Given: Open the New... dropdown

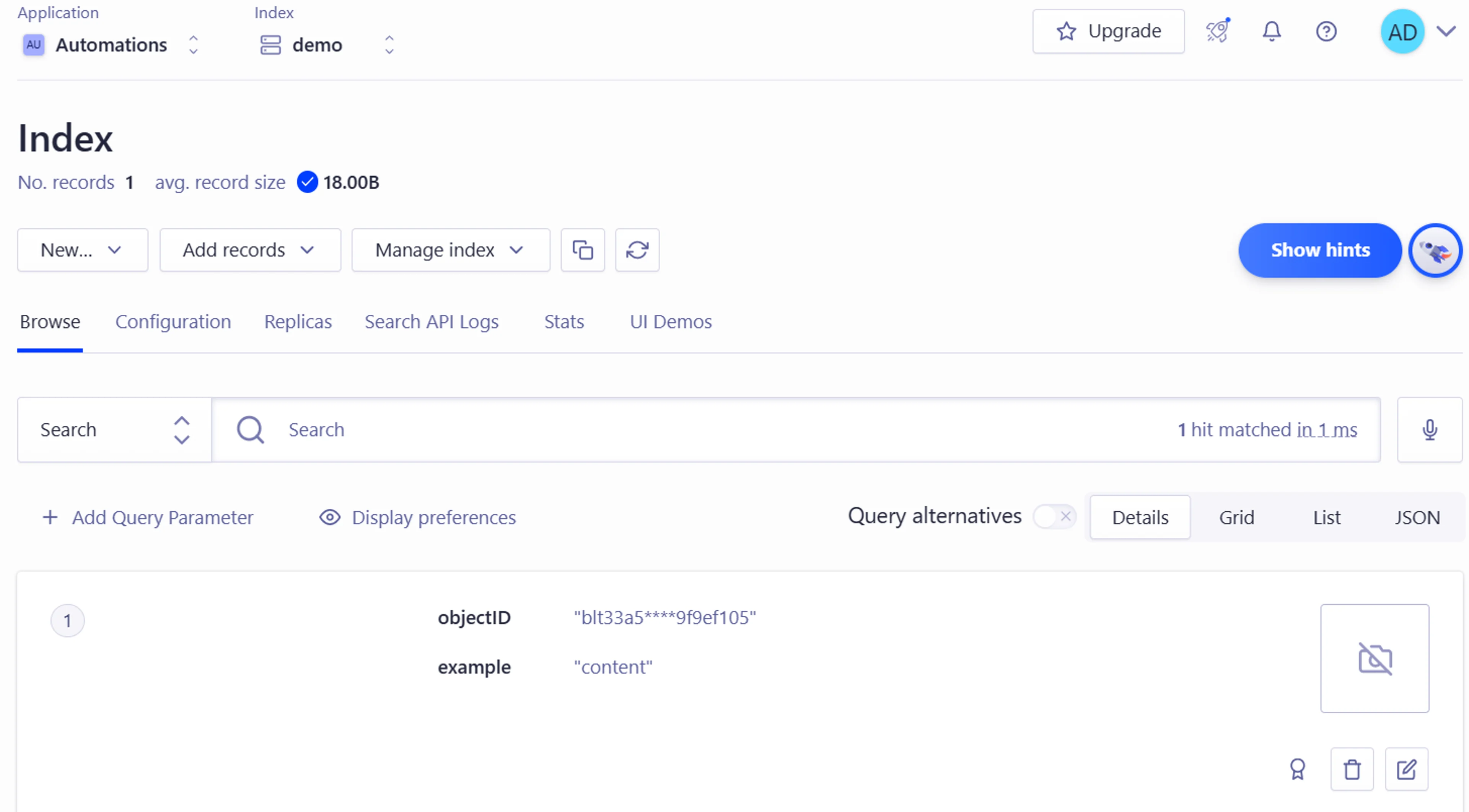Looking at the screenshot, I should [x=83, y=250].
